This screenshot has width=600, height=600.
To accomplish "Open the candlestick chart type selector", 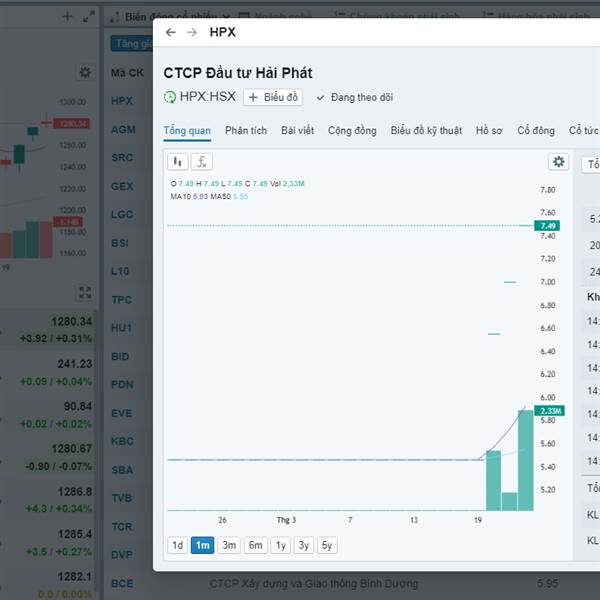I will point(177,161).
